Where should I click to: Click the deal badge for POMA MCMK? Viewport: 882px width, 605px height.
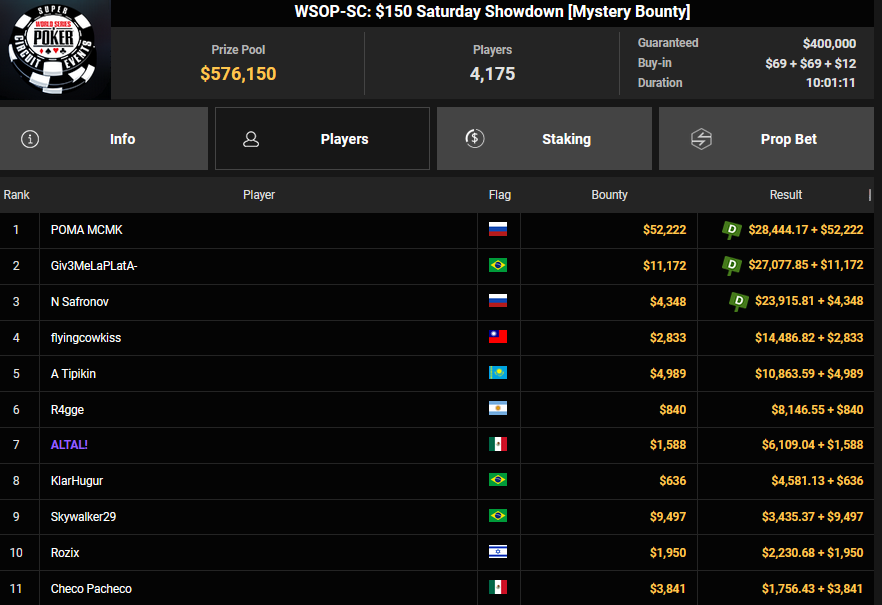click(x=732, y=230)
